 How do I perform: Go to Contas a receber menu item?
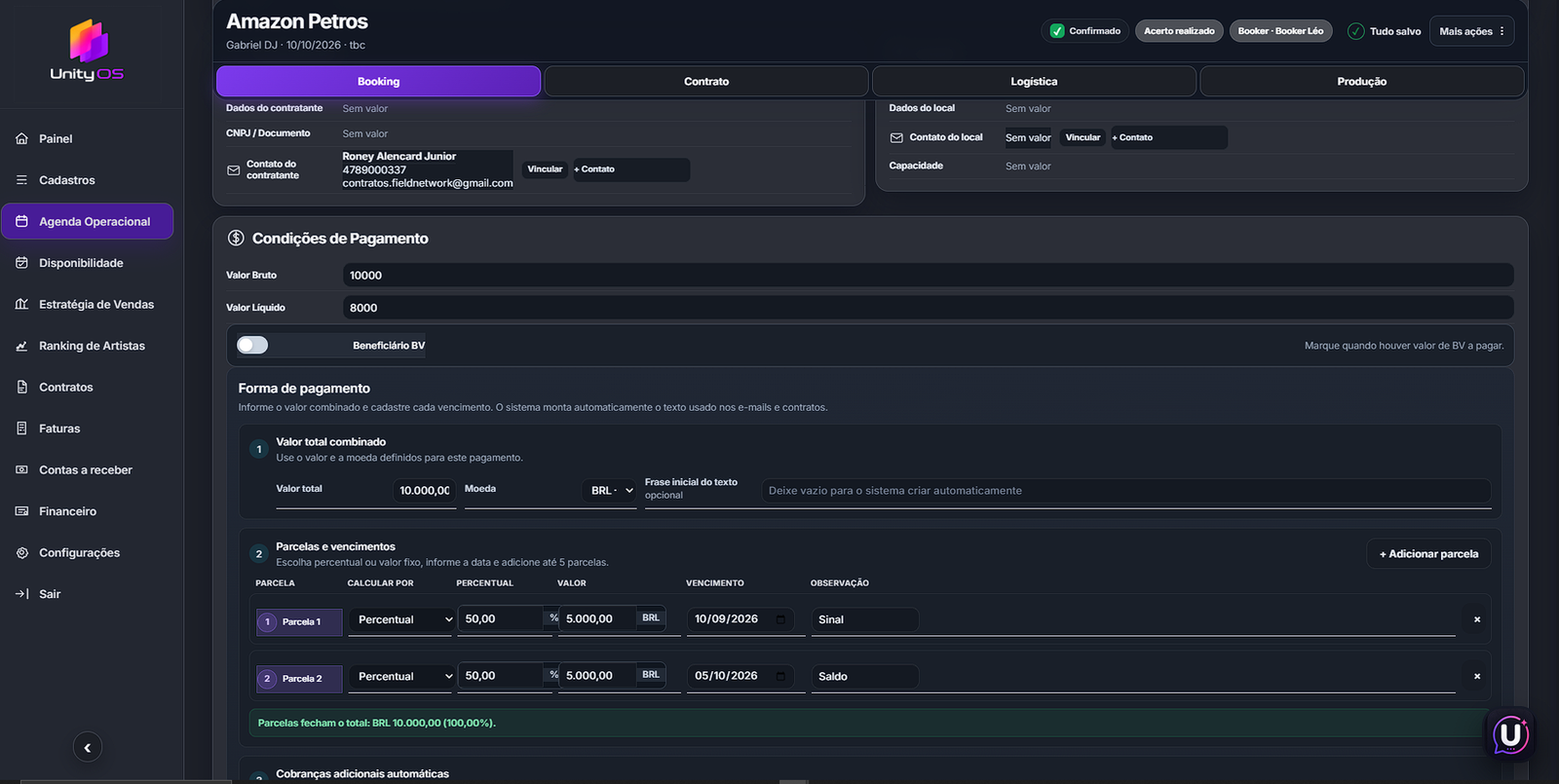pyautogui.click(x=86, y=469)
